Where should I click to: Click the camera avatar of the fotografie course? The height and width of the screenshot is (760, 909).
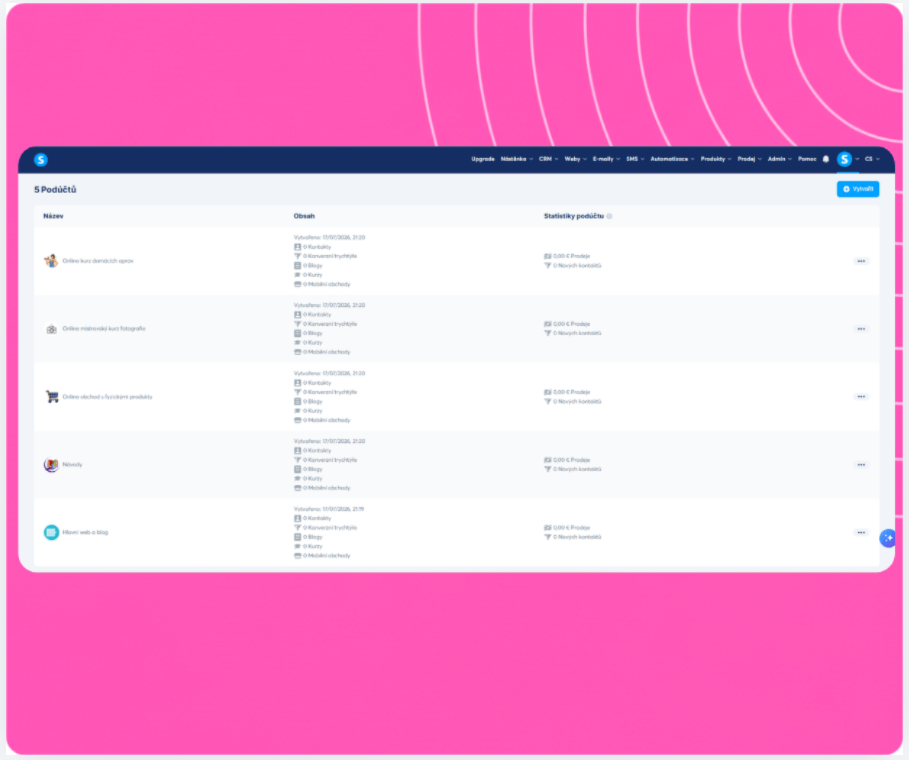pos(52,329)
